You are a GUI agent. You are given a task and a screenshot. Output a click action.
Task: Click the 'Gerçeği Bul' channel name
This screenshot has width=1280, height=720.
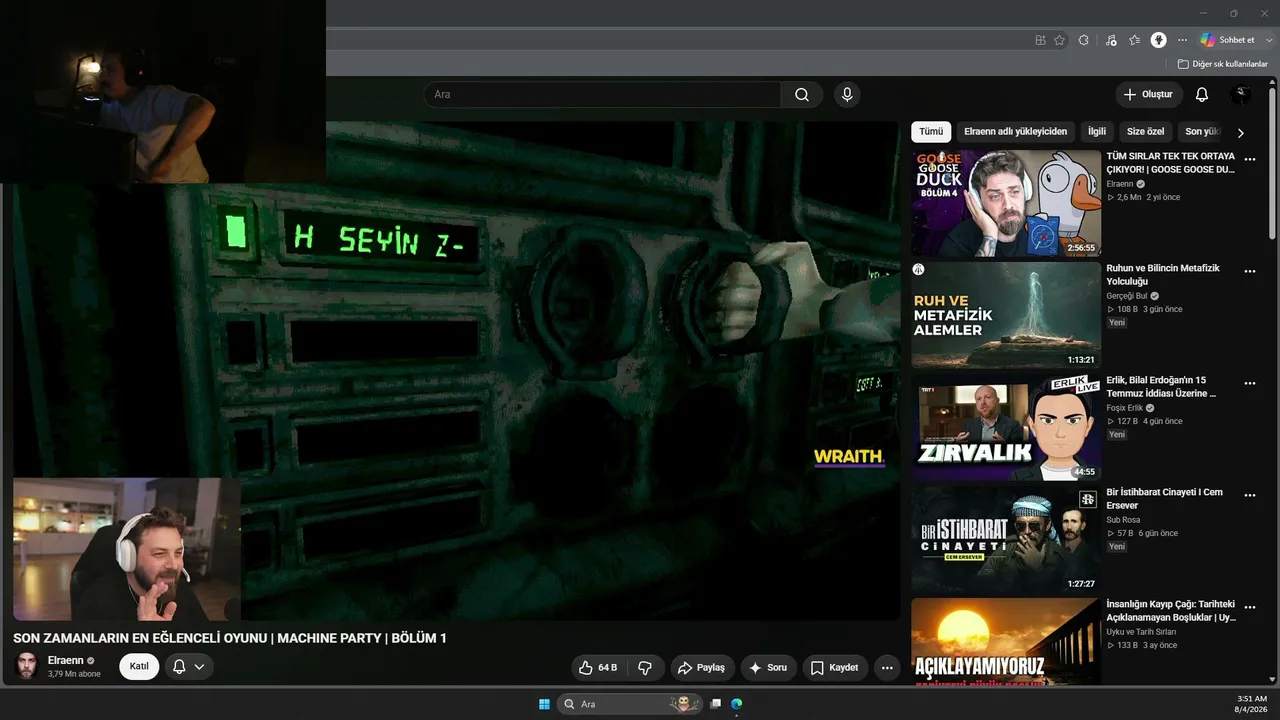click(x=1126, y=296)
